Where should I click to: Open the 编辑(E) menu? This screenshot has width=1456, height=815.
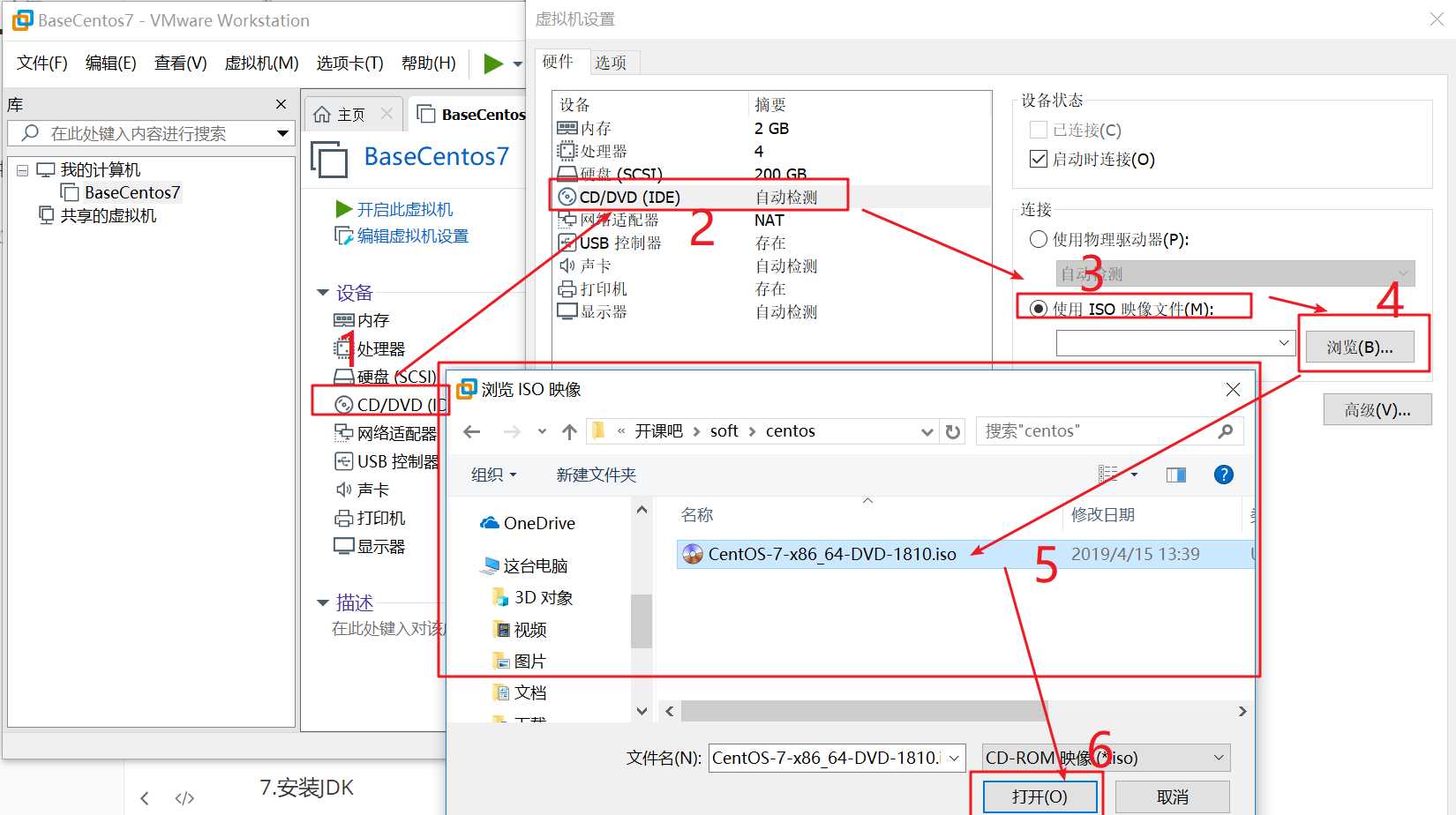coord(110,64)
